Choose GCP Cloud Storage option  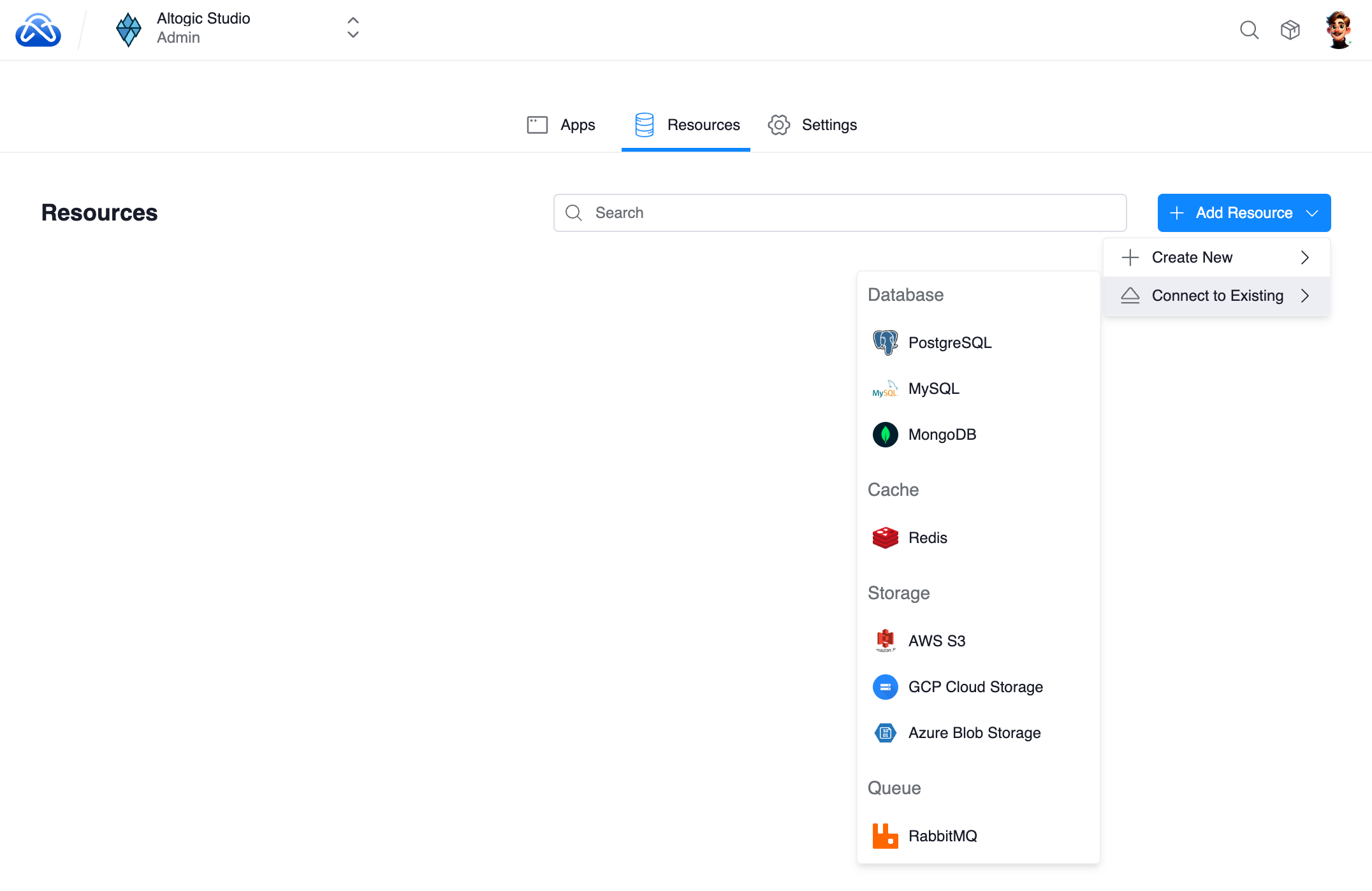click(x=975, y=687)
